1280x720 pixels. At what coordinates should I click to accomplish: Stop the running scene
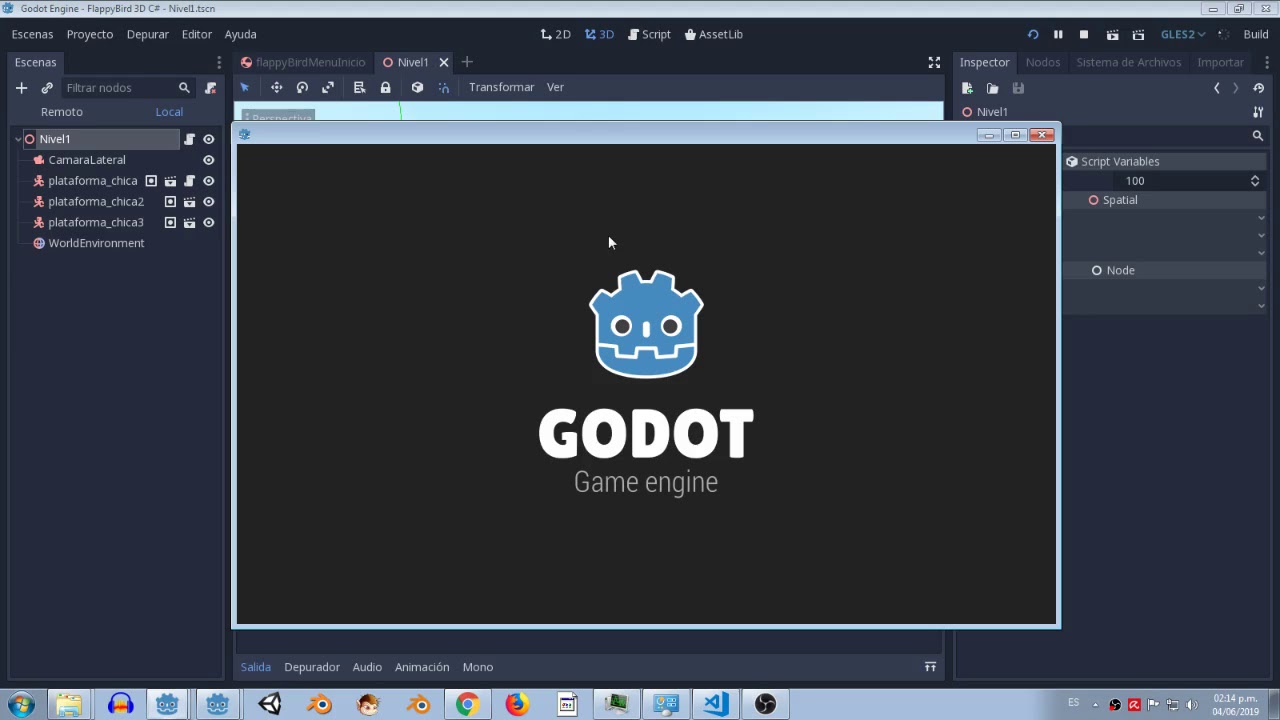click(1084, 34)
